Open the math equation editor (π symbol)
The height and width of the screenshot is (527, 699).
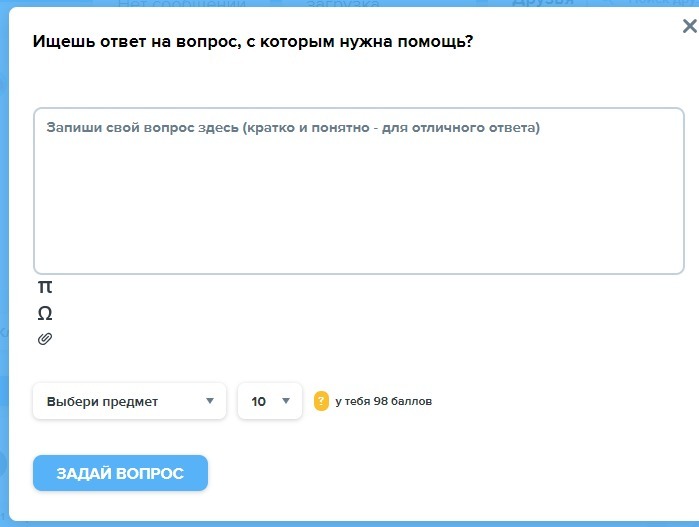[x=45, y=287]
